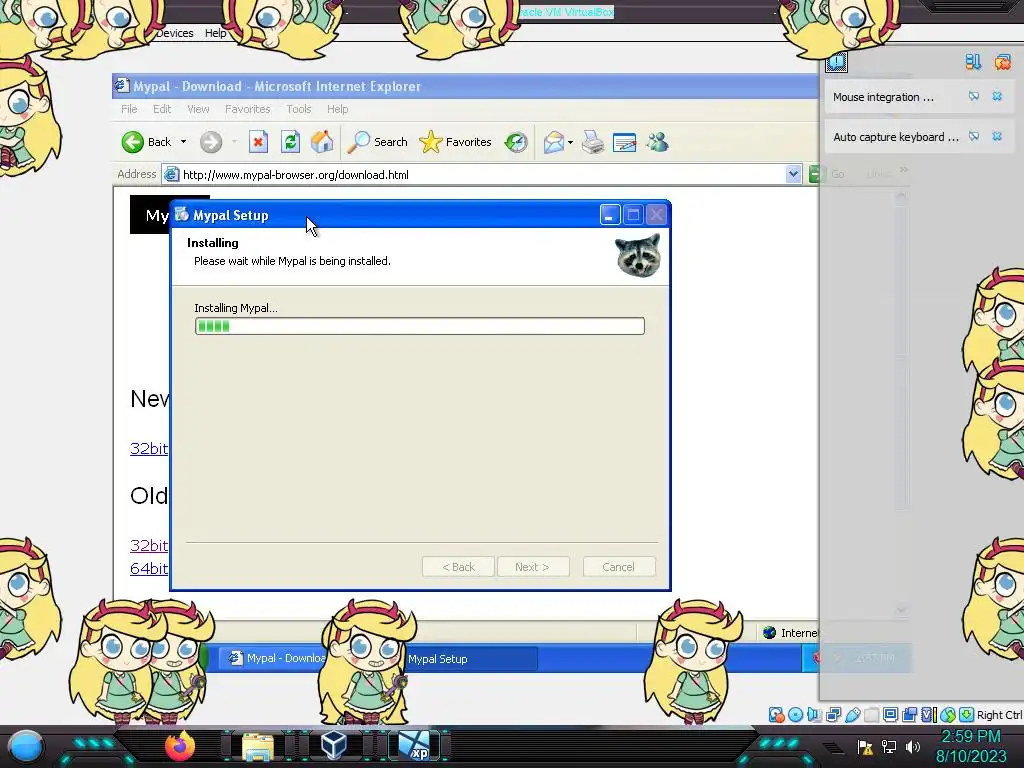
Task: Click the Messenger icon in IE toolbar
Action: click(x=658, y=142)
